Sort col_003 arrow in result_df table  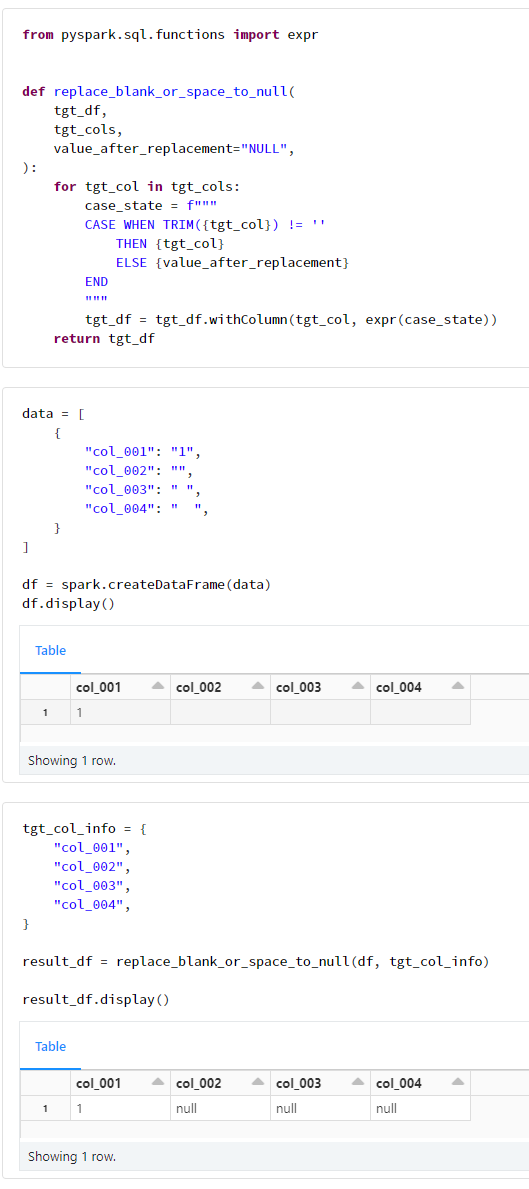[358, 1081]
